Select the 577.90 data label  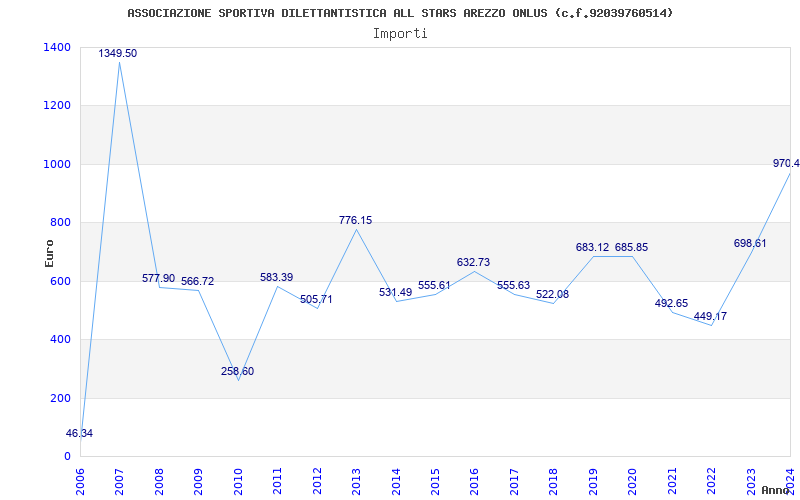click(x=158, y=279)
